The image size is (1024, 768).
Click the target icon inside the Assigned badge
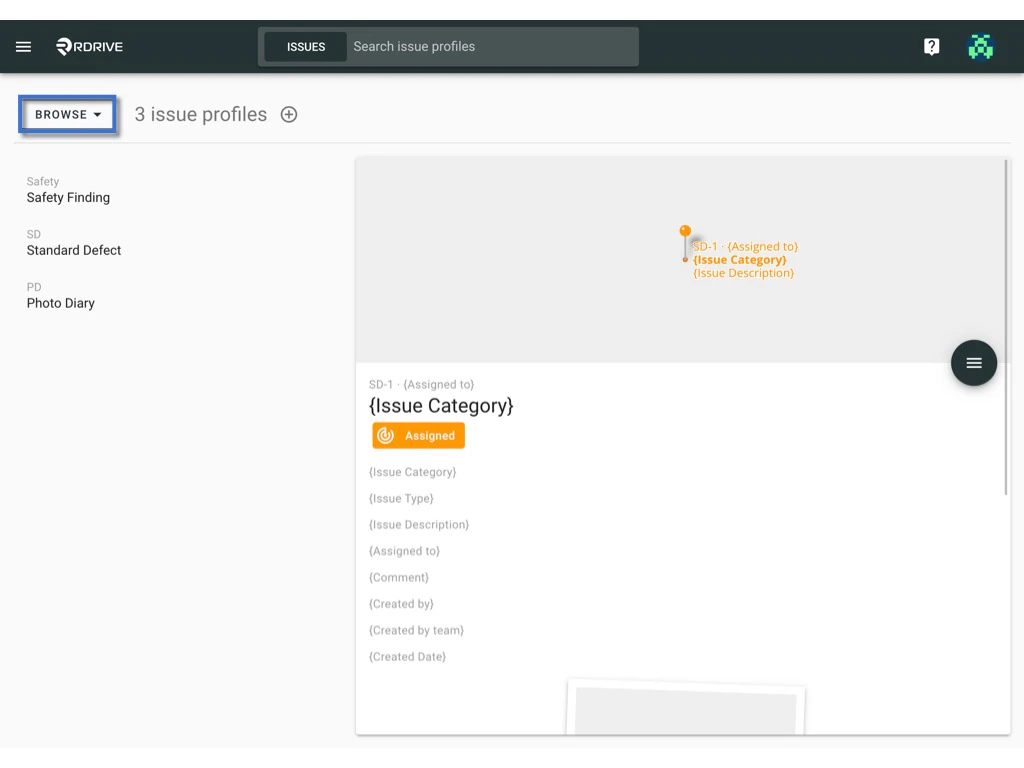tap(384, 435)
